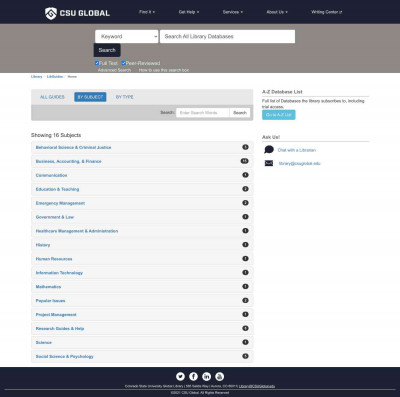Click the chat bubble icon under Ask Us
Viewport: 400px width, 397px height.
(x=269, y=149)
